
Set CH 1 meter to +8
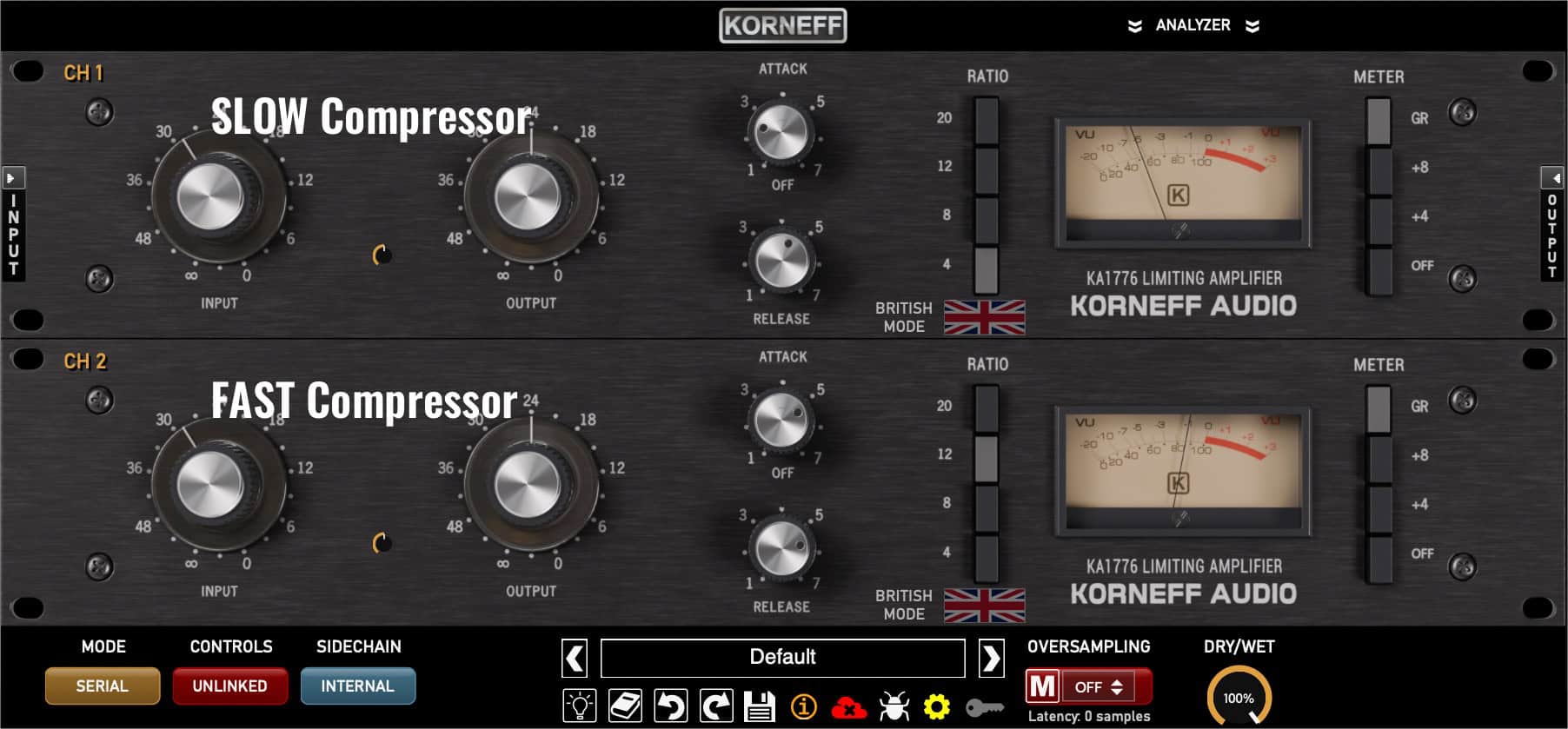click(x=1379, y=170)
